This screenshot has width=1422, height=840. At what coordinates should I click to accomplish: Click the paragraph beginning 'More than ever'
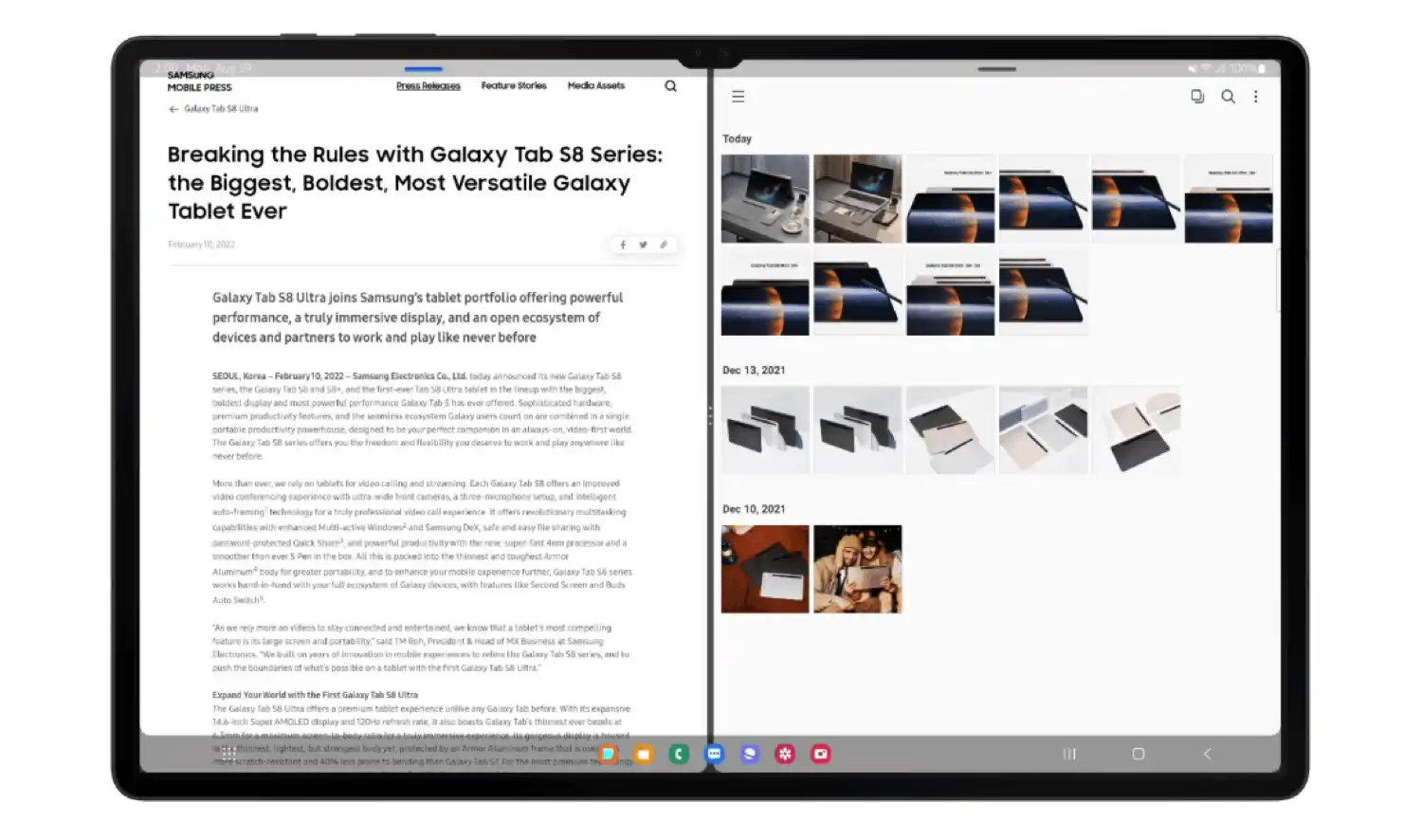(x=422, y=541)
